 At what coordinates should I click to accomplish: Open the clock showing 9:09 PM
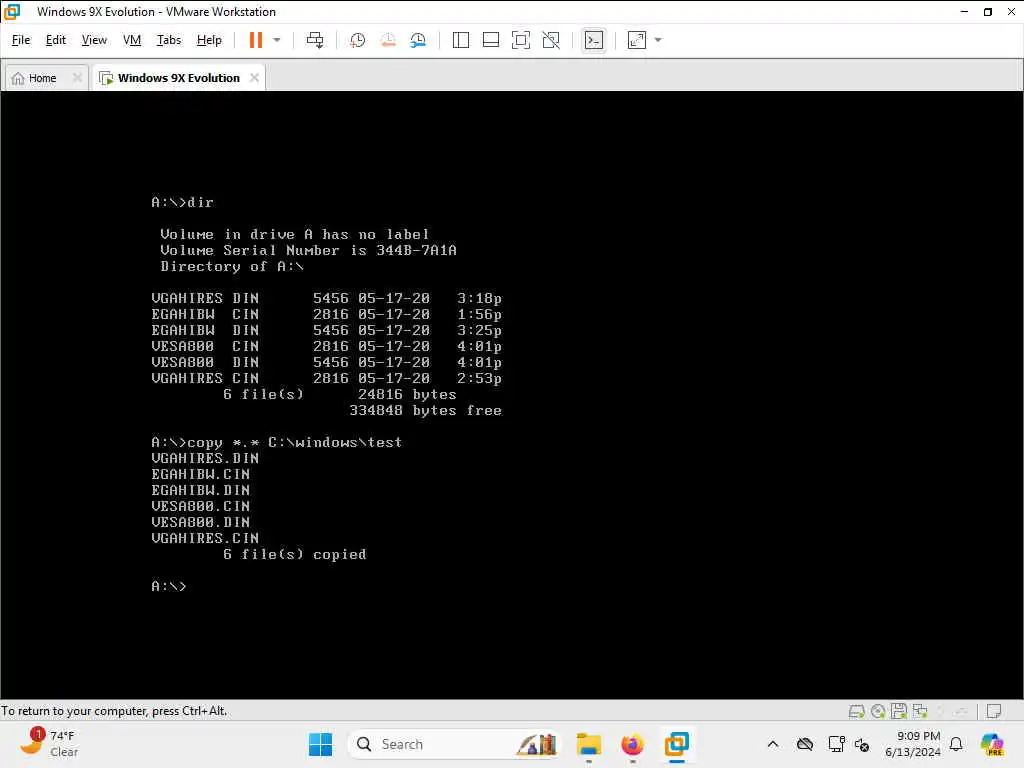point(912,744)
